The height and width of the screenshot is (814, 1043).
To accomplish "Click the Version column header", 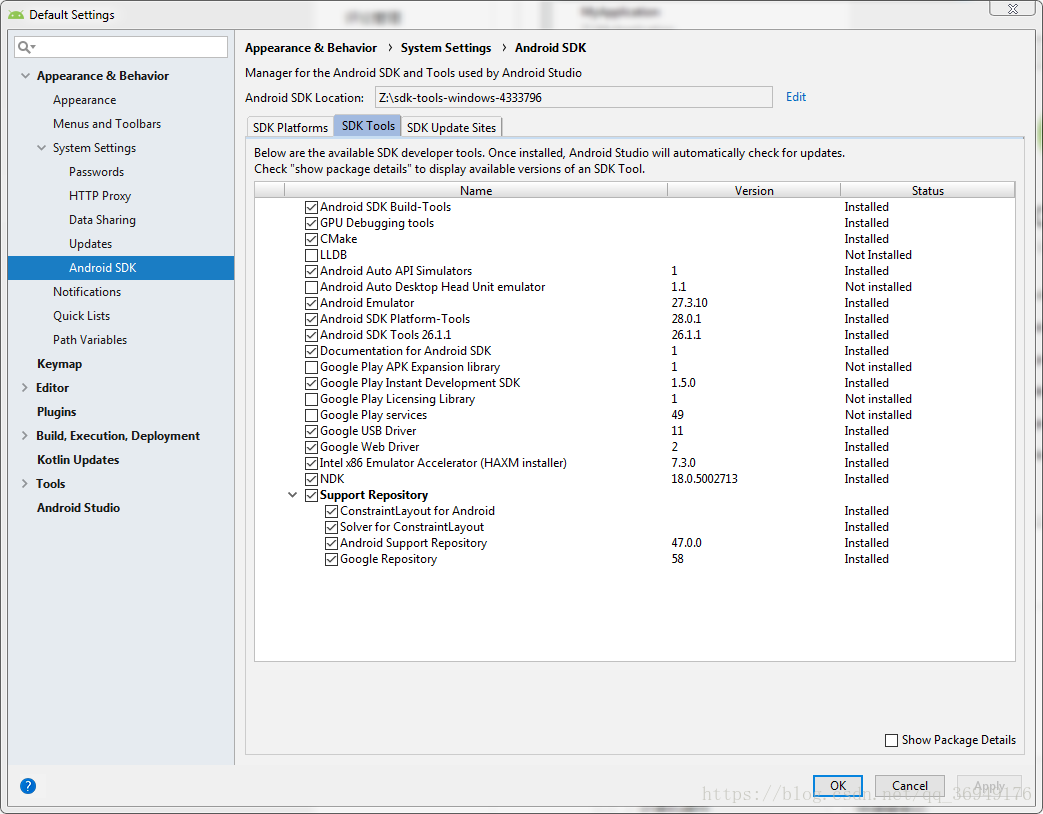I will [x=754, y=190].
